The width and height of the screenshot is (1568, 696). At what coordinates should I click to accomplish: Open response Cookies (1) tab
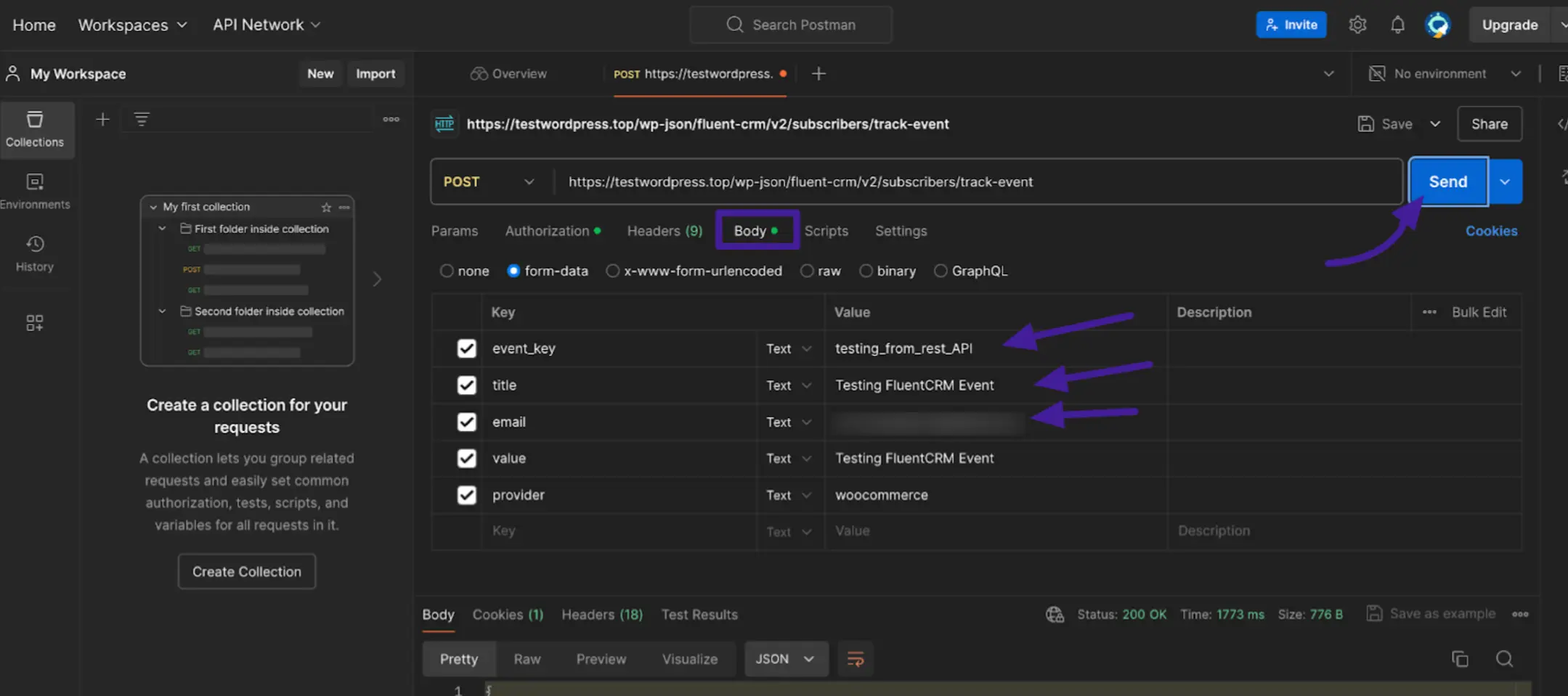[x=508, y=615]
